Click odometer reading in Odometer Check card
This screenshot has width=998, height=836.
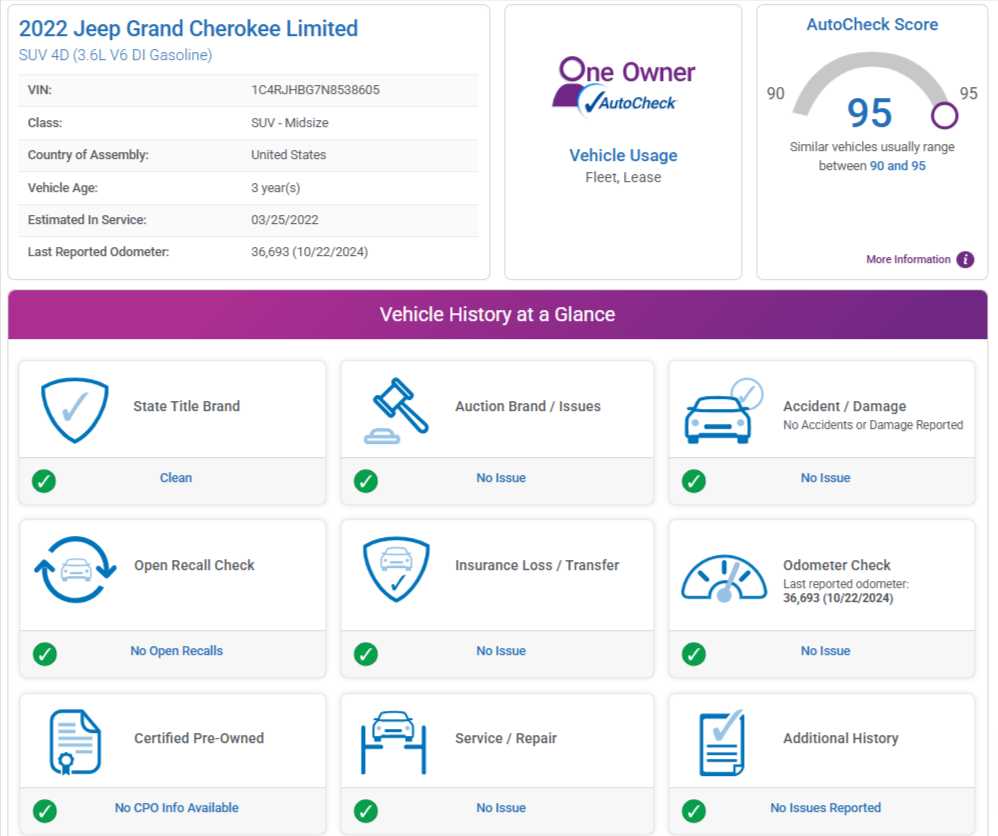tap(838, 598)
